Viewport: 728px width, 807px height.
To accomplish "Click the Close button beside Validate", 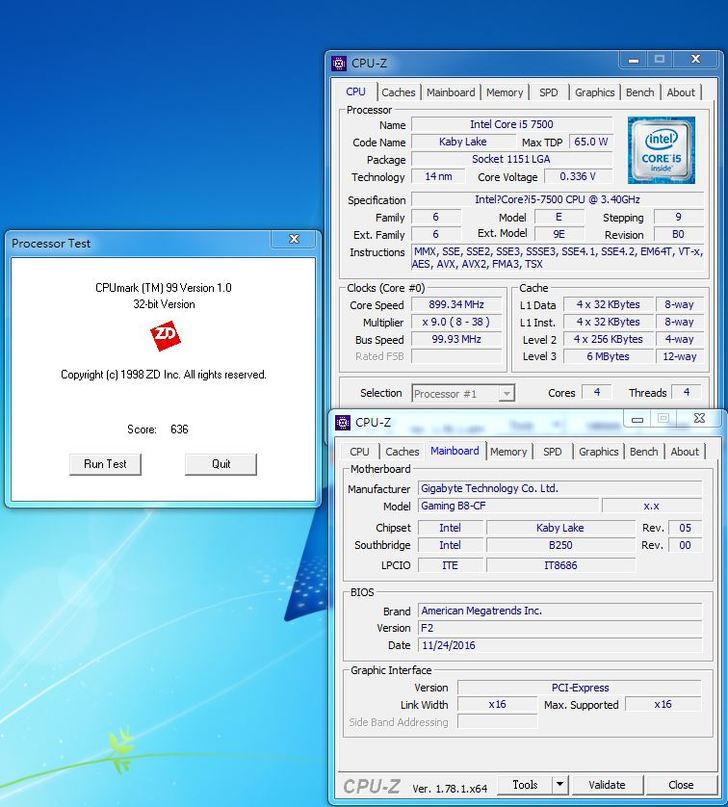I will 681,785.
